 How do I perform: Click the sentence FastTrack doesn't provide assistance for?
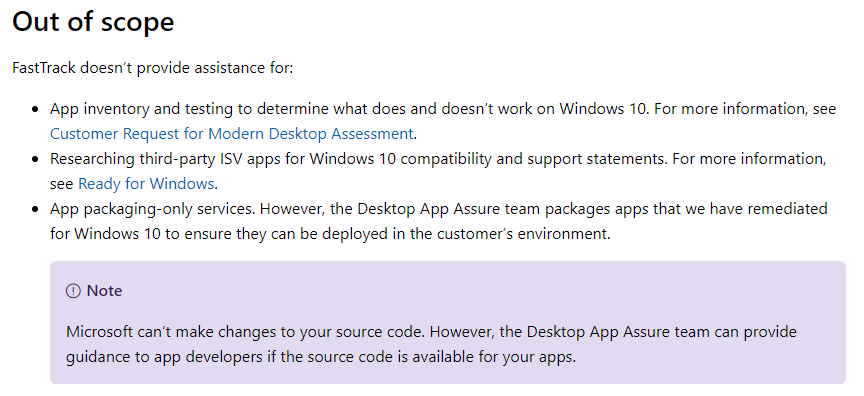point(153,68)
